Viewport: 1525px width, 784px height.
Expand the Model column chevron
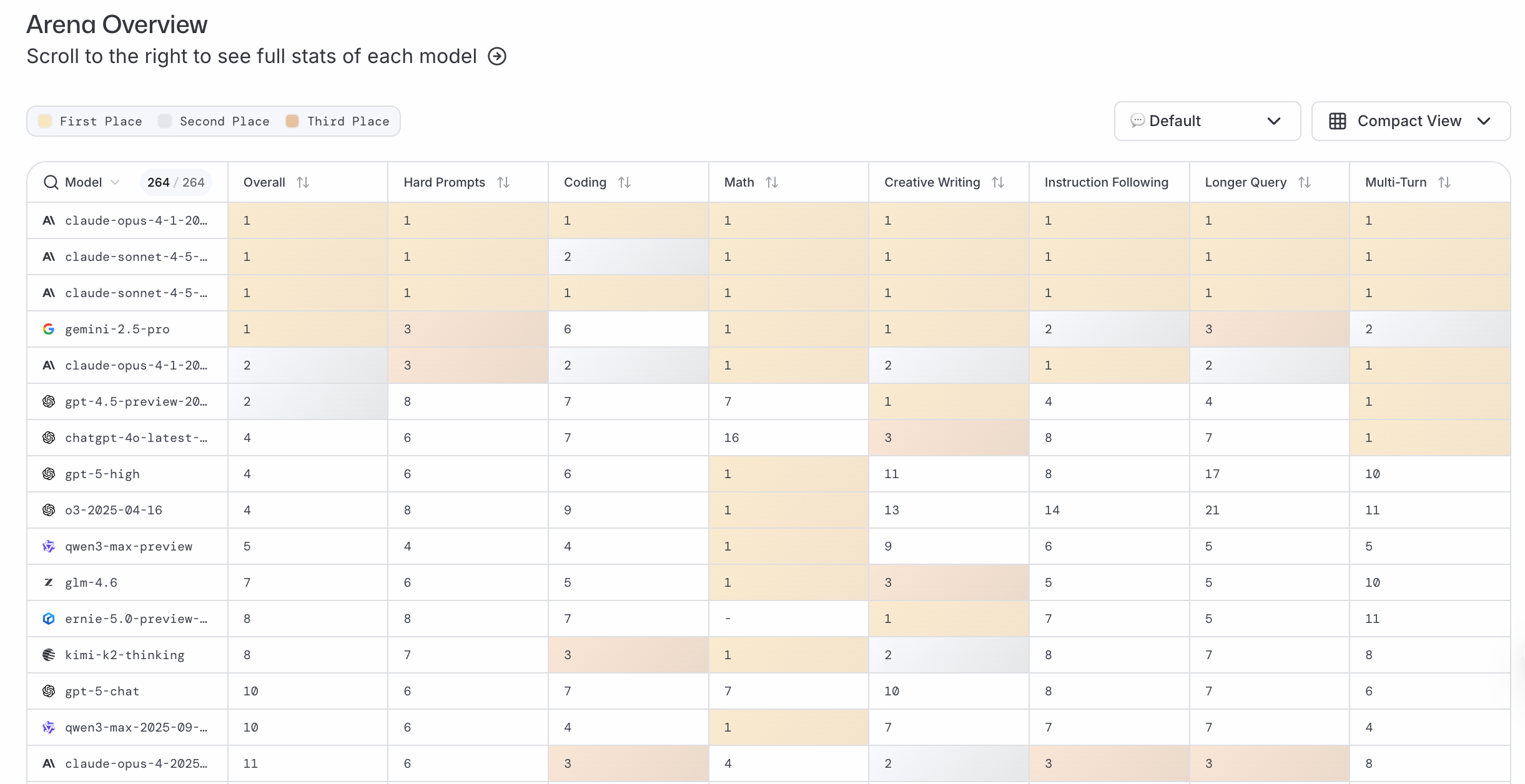point(115,182)
